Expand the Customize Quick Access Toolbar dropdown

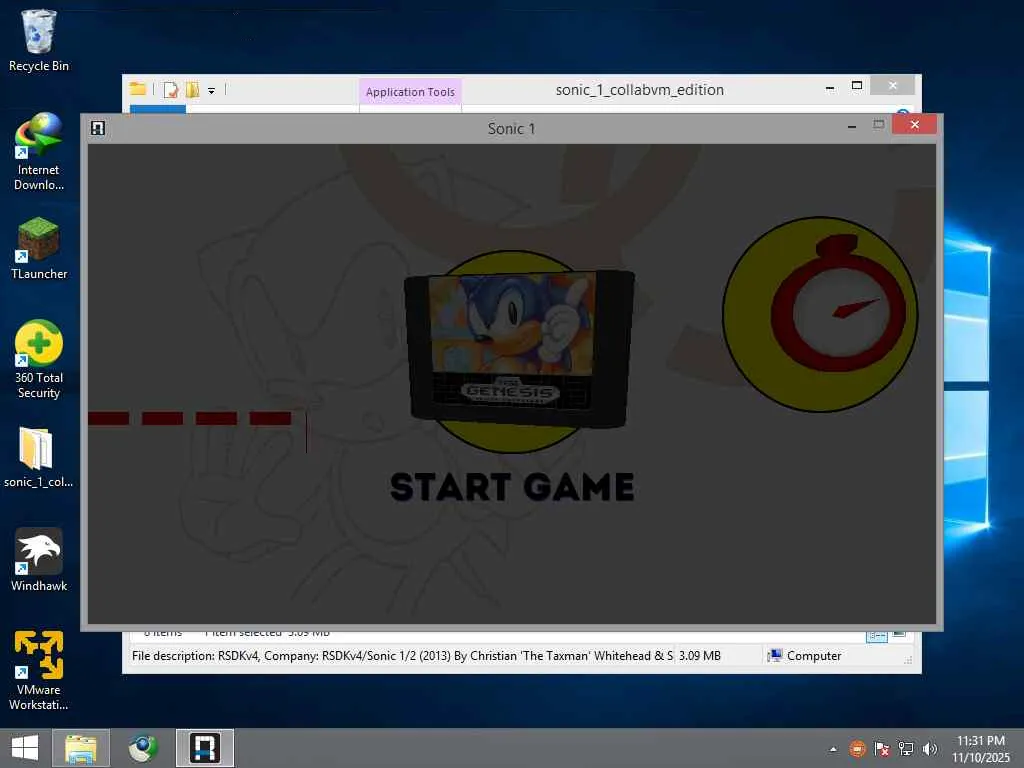point(212,91)
